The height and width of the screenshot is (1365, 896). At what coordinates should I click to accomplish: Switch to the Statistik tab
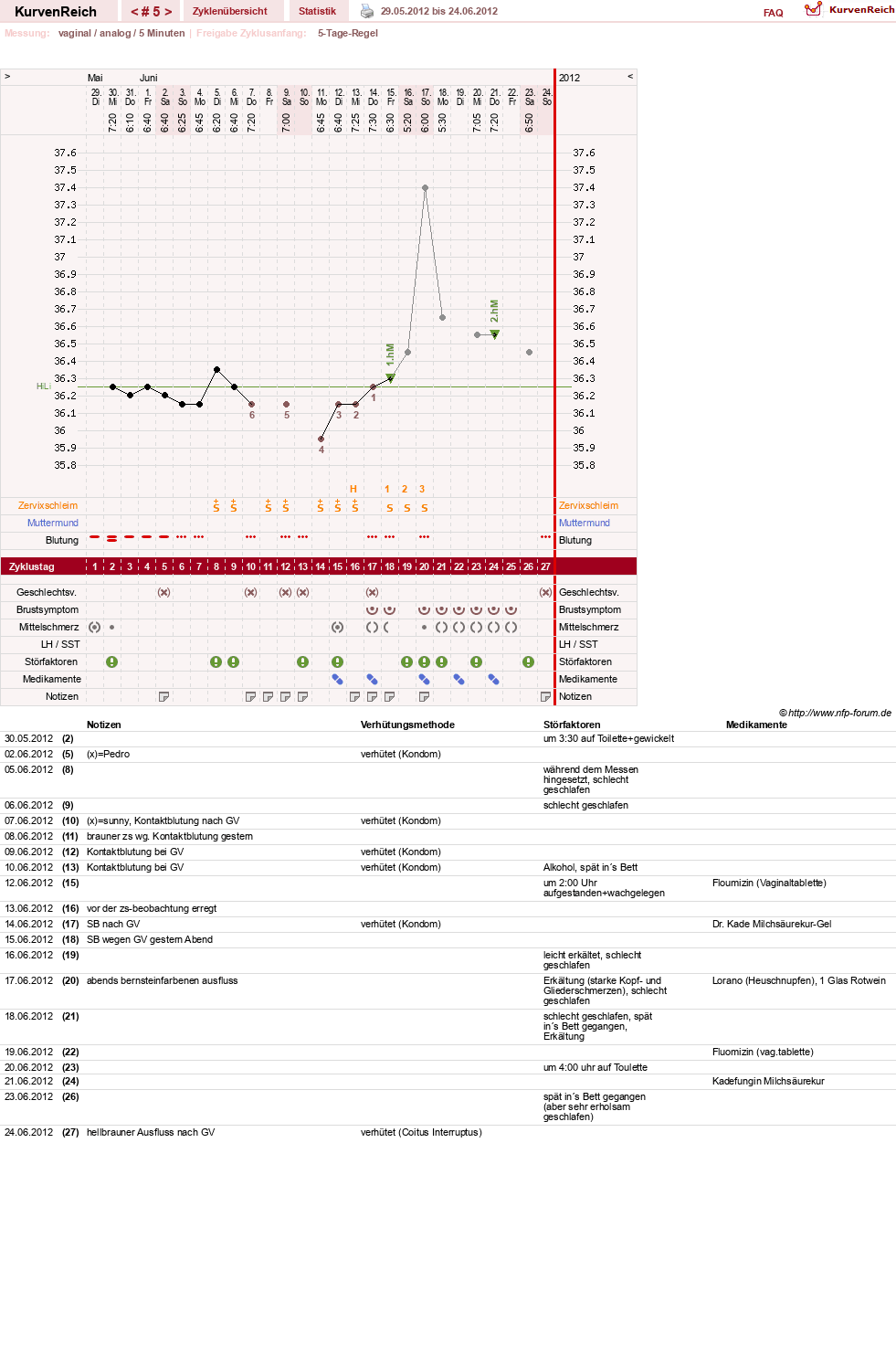(x=317, y=11)
